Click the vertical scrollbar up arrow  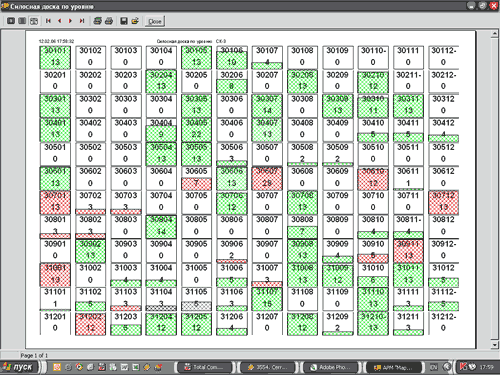495,34
